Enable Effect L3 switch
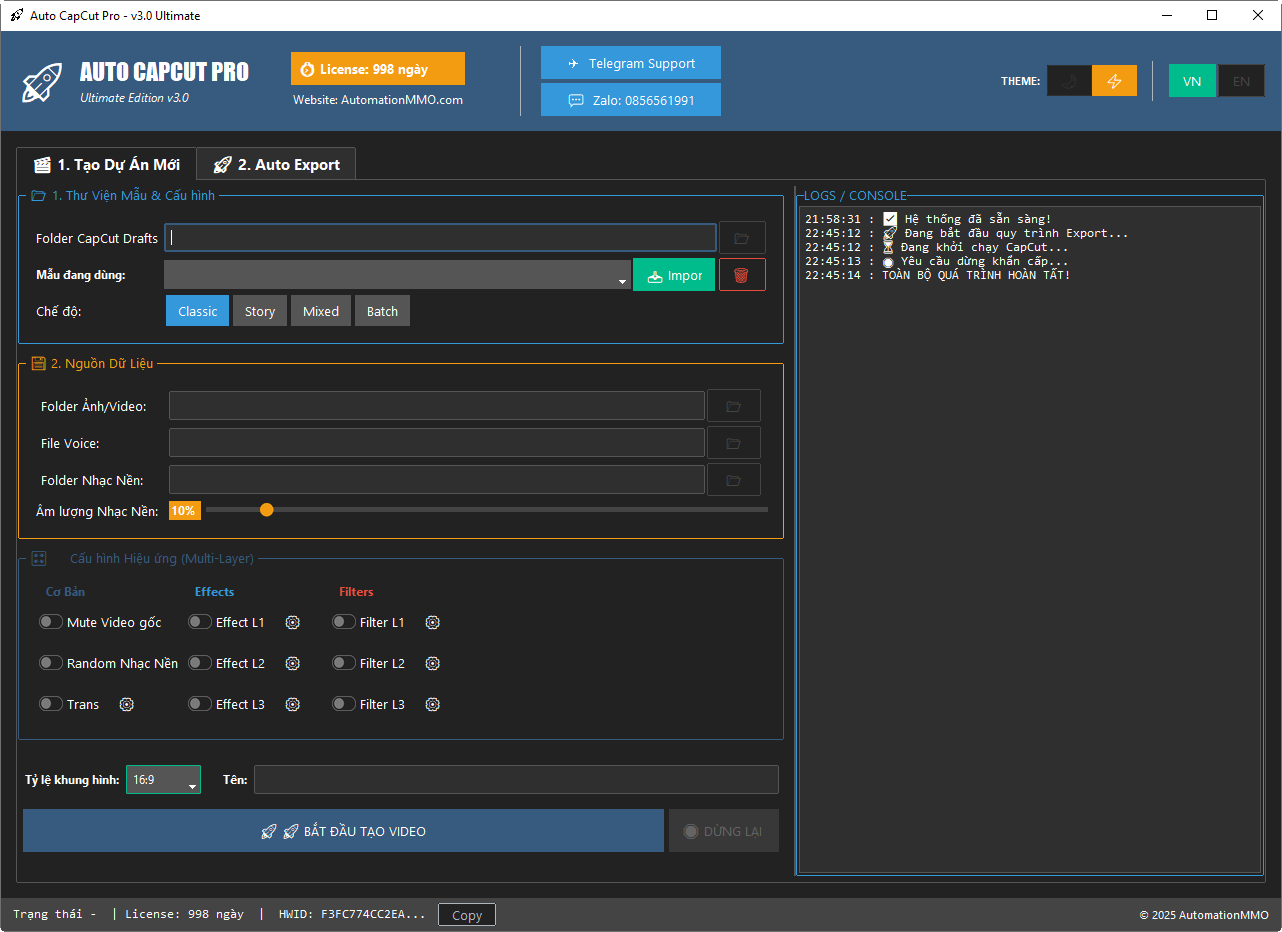The image size is (1282, 932). click(x=200, y=704)
